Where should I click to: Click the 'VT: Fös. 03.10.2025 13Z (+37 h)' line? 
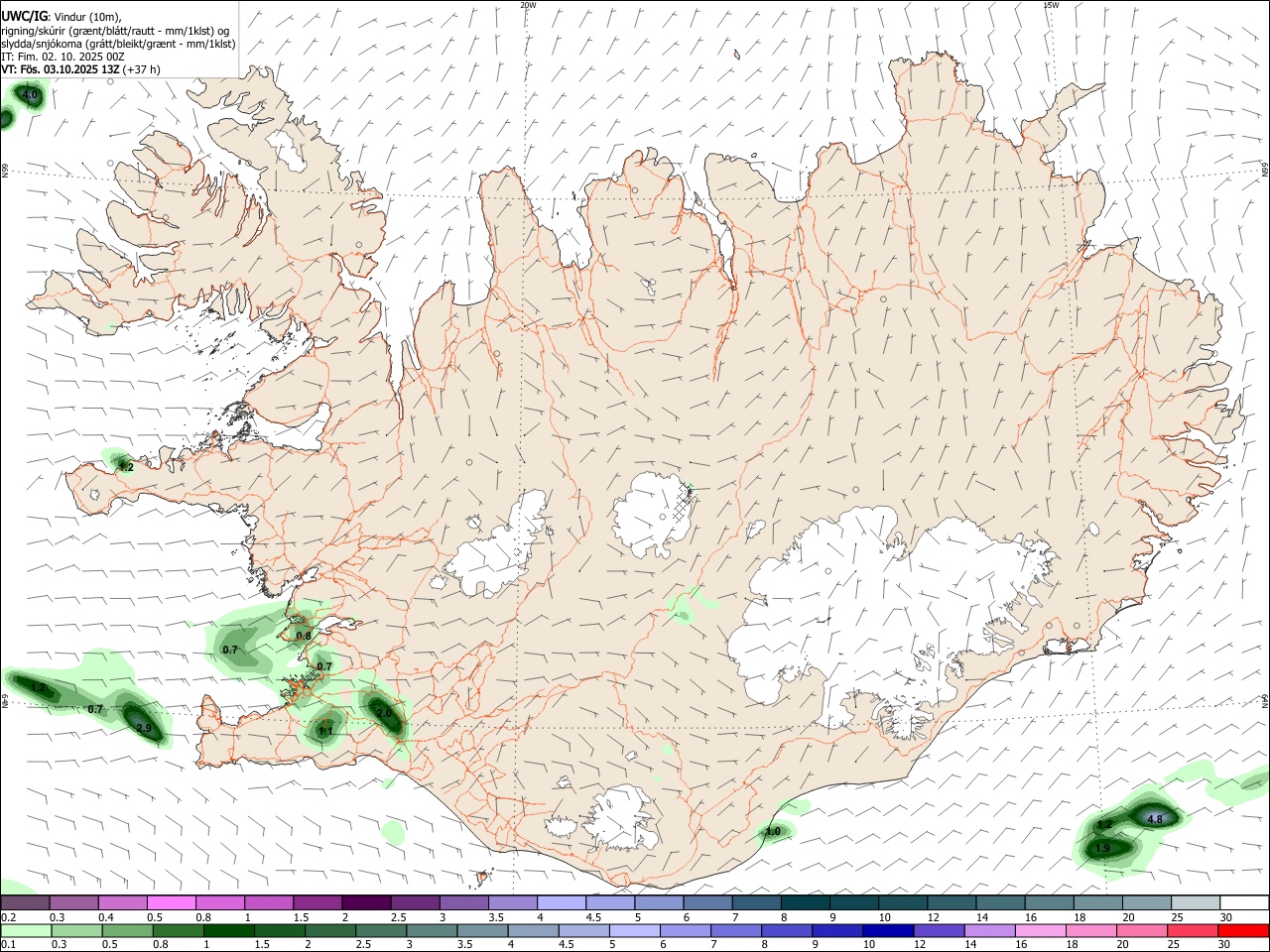pos(80,69)
